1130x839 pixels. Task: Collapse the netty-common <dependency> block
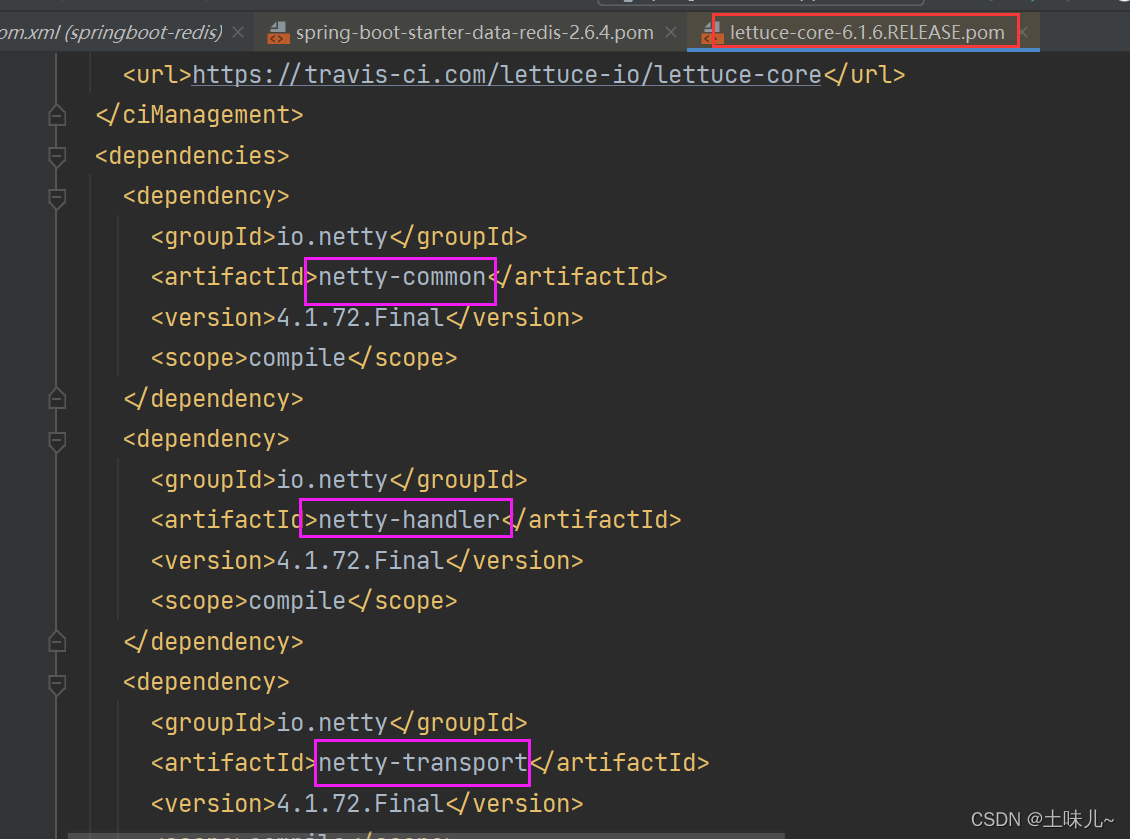point(57,197)
